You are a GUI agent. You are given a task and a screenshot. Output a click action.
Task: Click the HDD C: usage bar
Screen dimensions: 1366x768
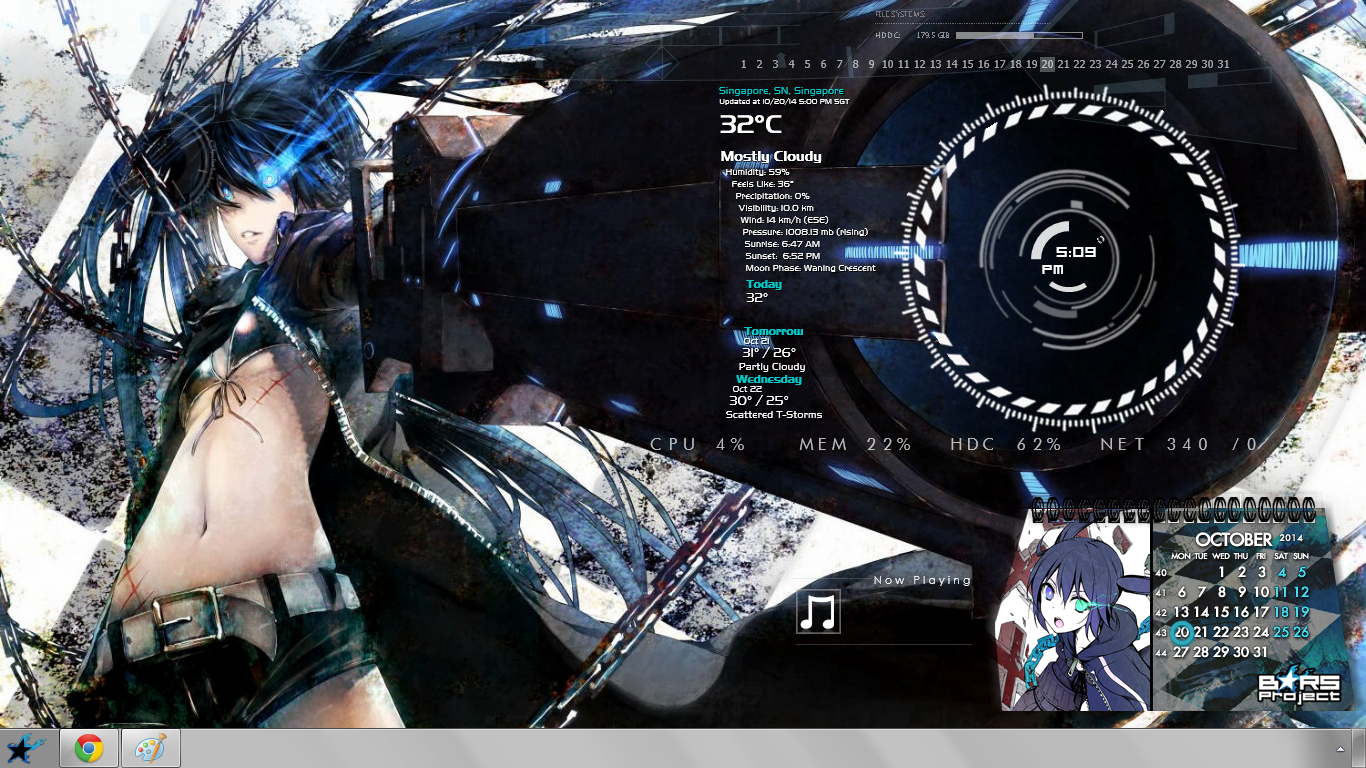[1018, 36]
